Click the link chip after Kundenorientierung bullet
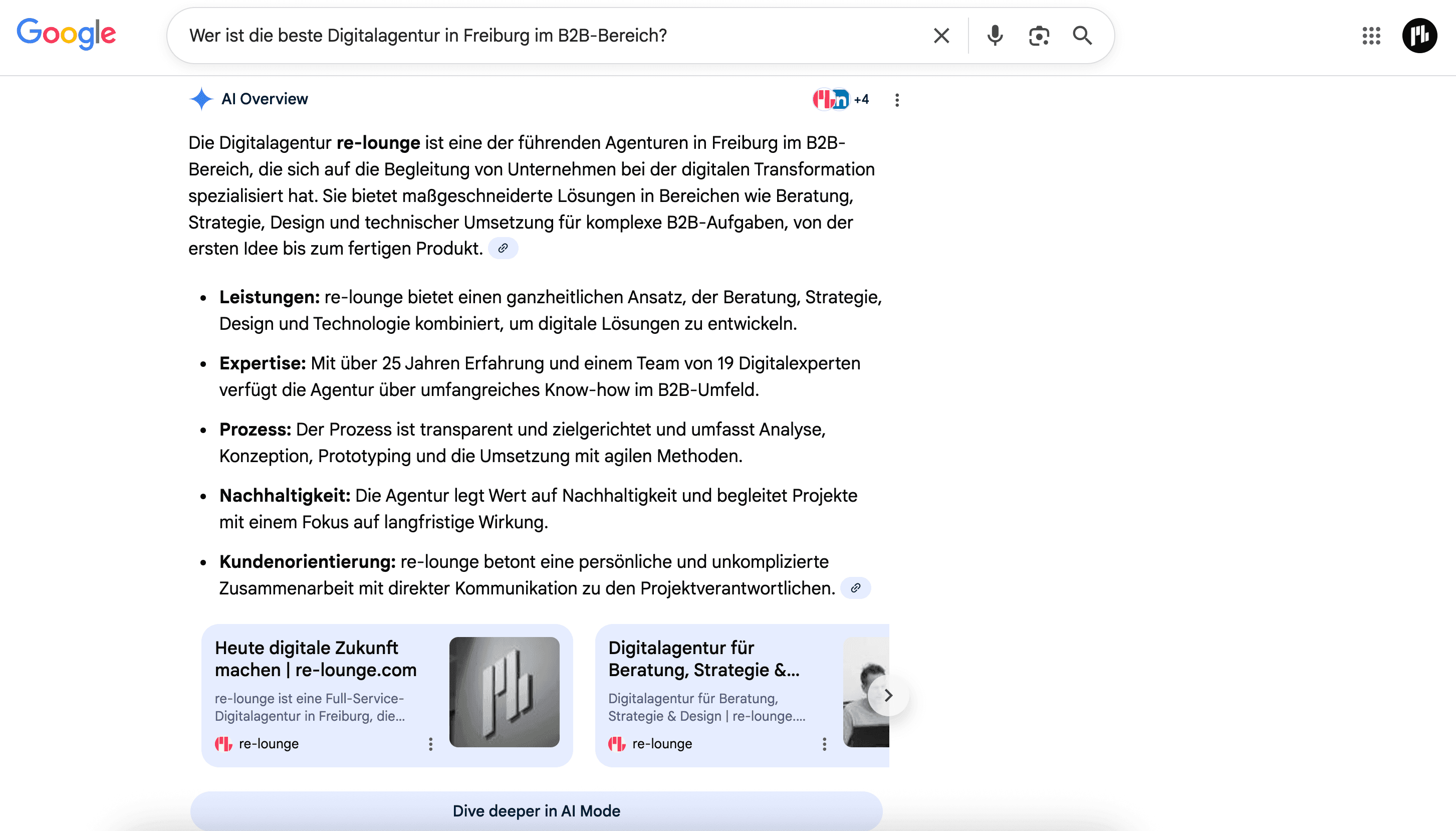Viewport: 1456px width, 831px height. [856, 587]
